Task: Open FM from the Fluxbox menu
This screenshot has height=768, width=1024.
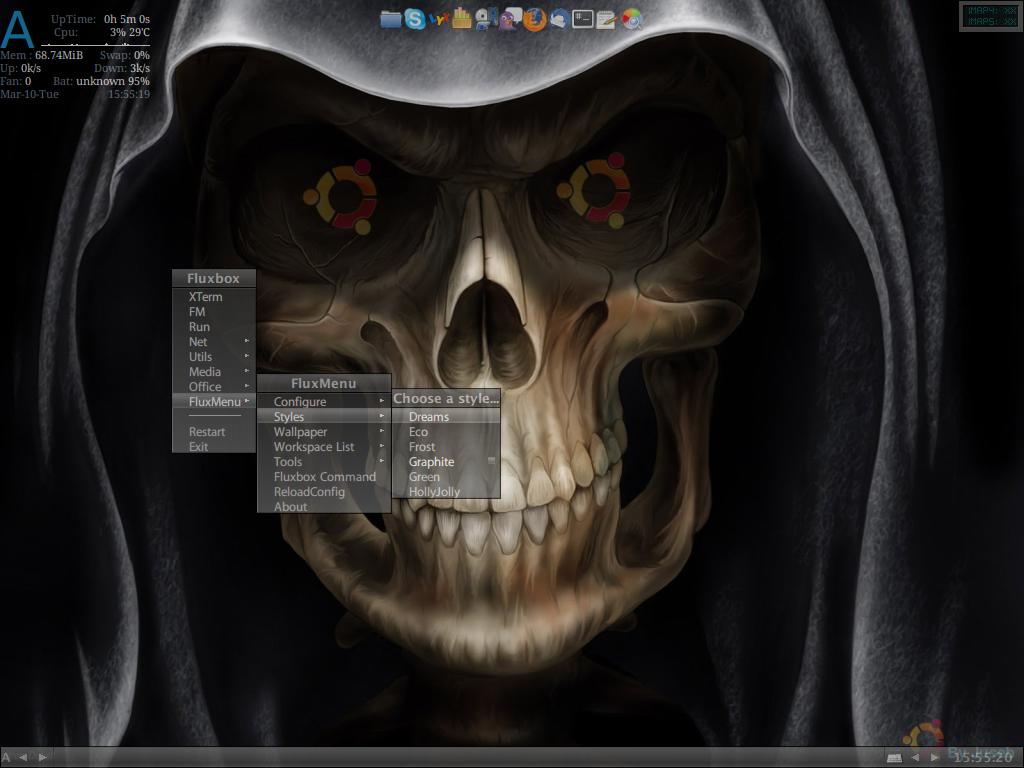Action: [214, 312]
